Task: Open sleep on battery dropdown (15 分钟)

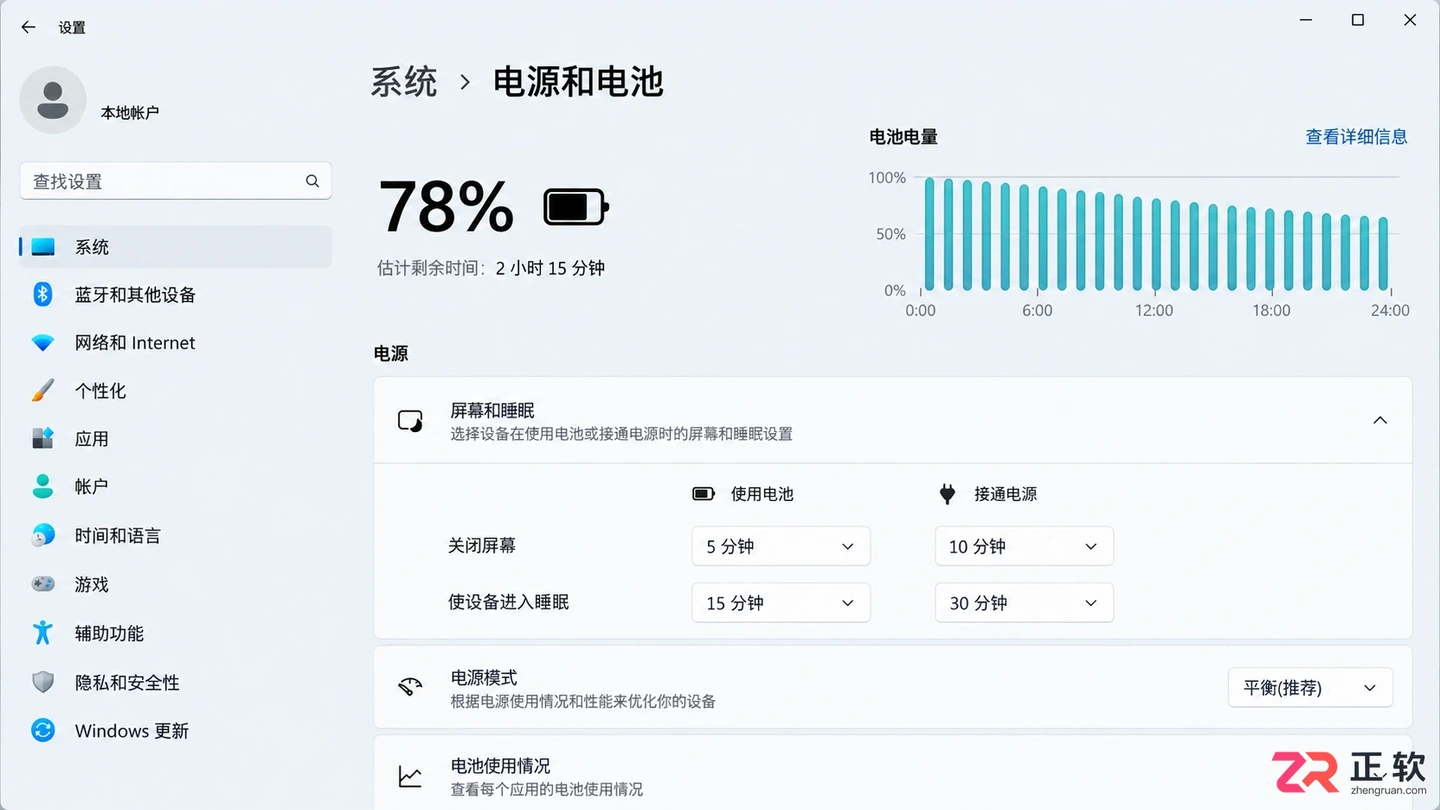Action: click(x=781, y=603)
